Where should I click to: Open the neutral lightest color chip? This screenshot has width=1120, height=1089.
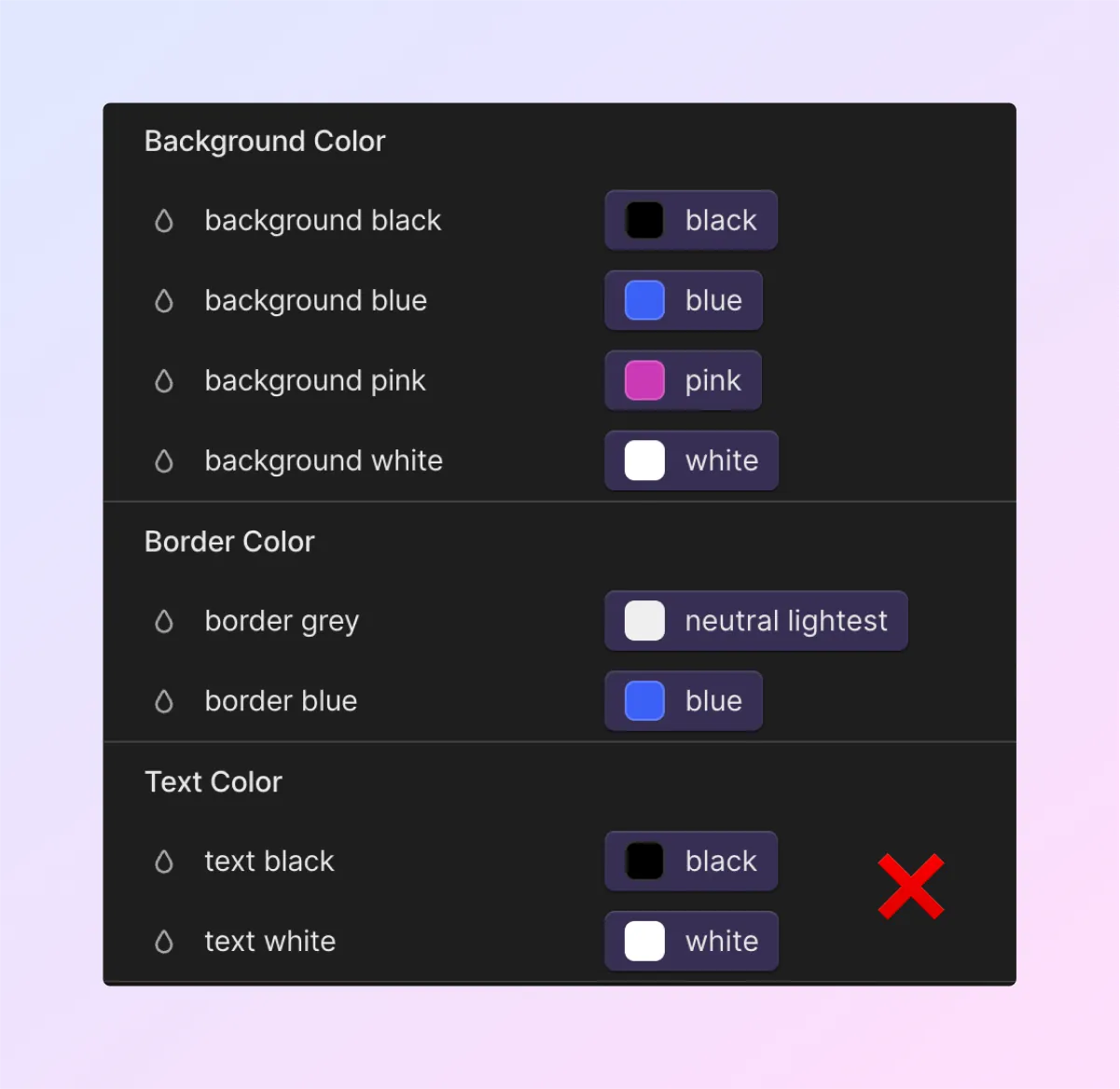click(756, 621)
